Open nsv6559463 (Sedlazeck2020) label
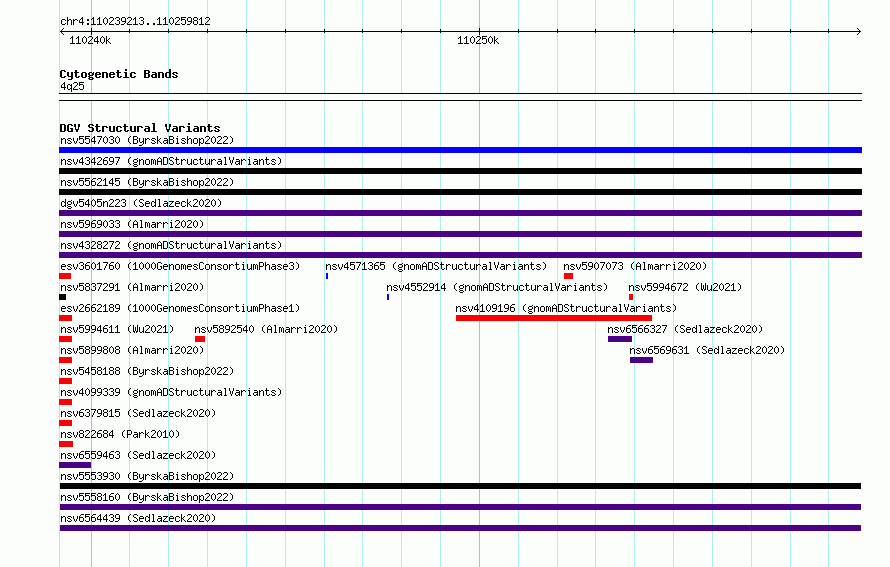890x567 pixels. pos(138,455)
